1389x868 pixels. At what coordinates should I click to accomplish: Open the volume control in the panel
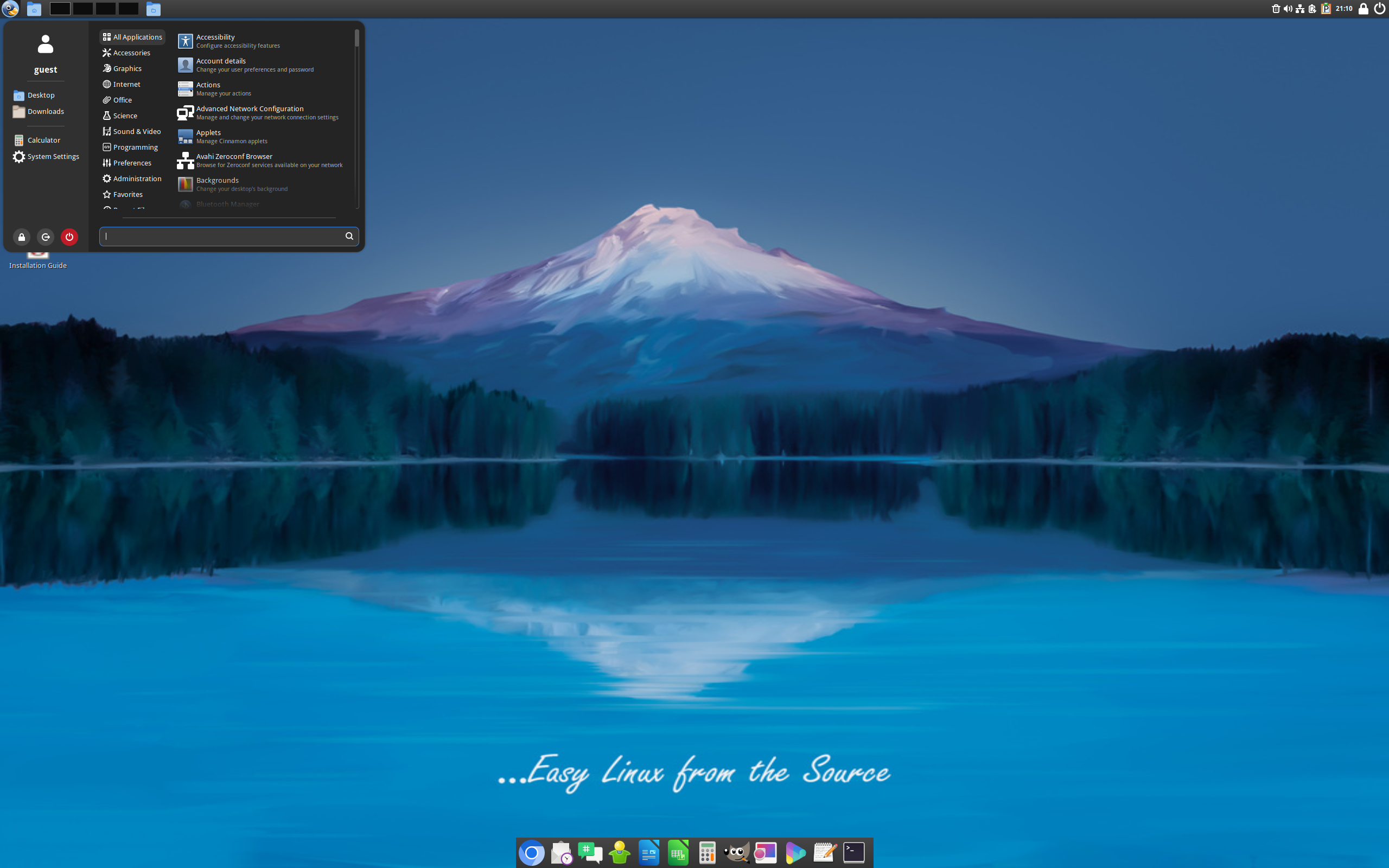(1288, 9)
